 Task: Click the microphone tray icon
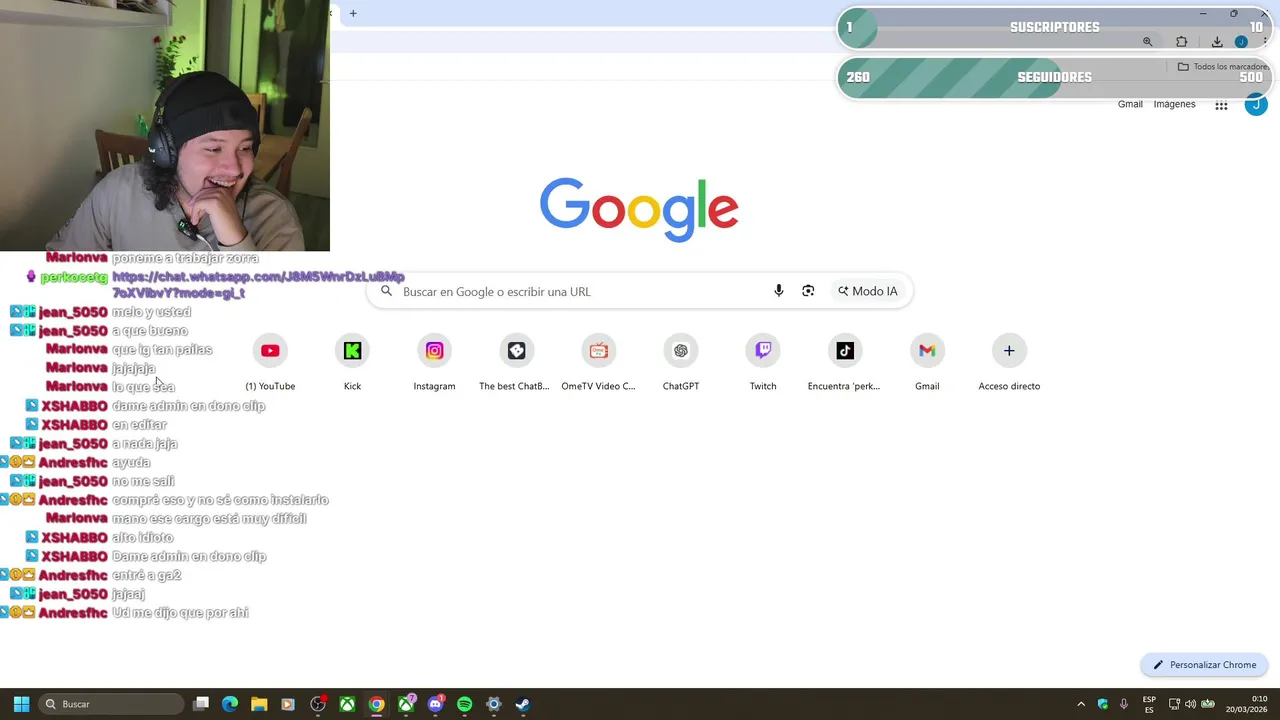[x=1124, y=704]
